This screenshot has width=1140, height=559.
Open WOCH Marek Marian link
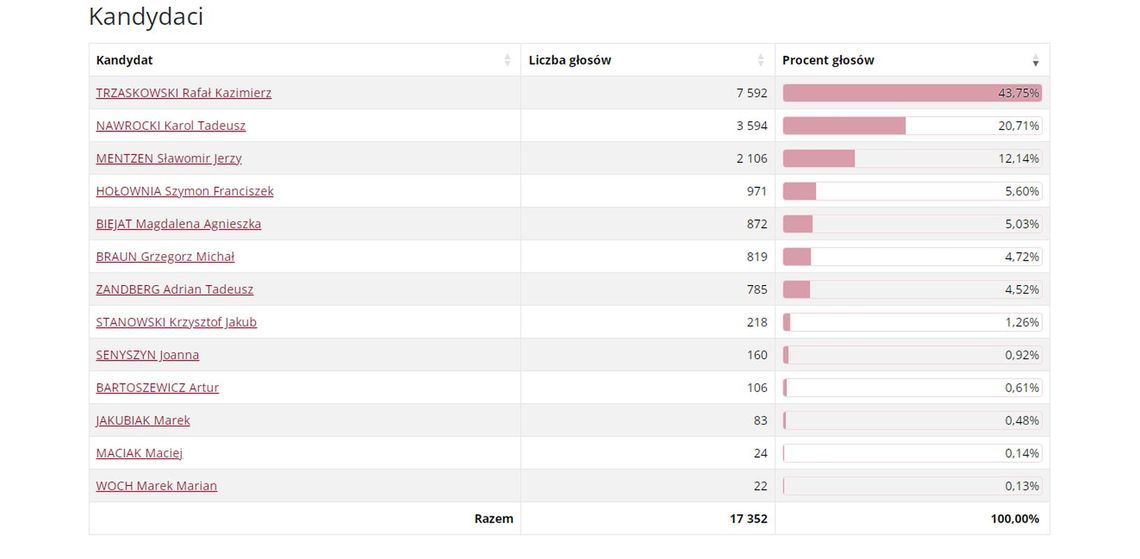point(156,486)
